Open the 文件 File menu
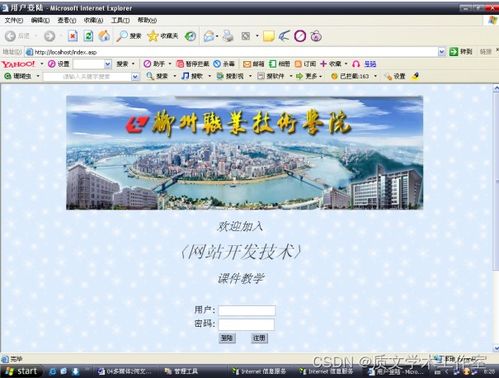 [x=14, y=21]
